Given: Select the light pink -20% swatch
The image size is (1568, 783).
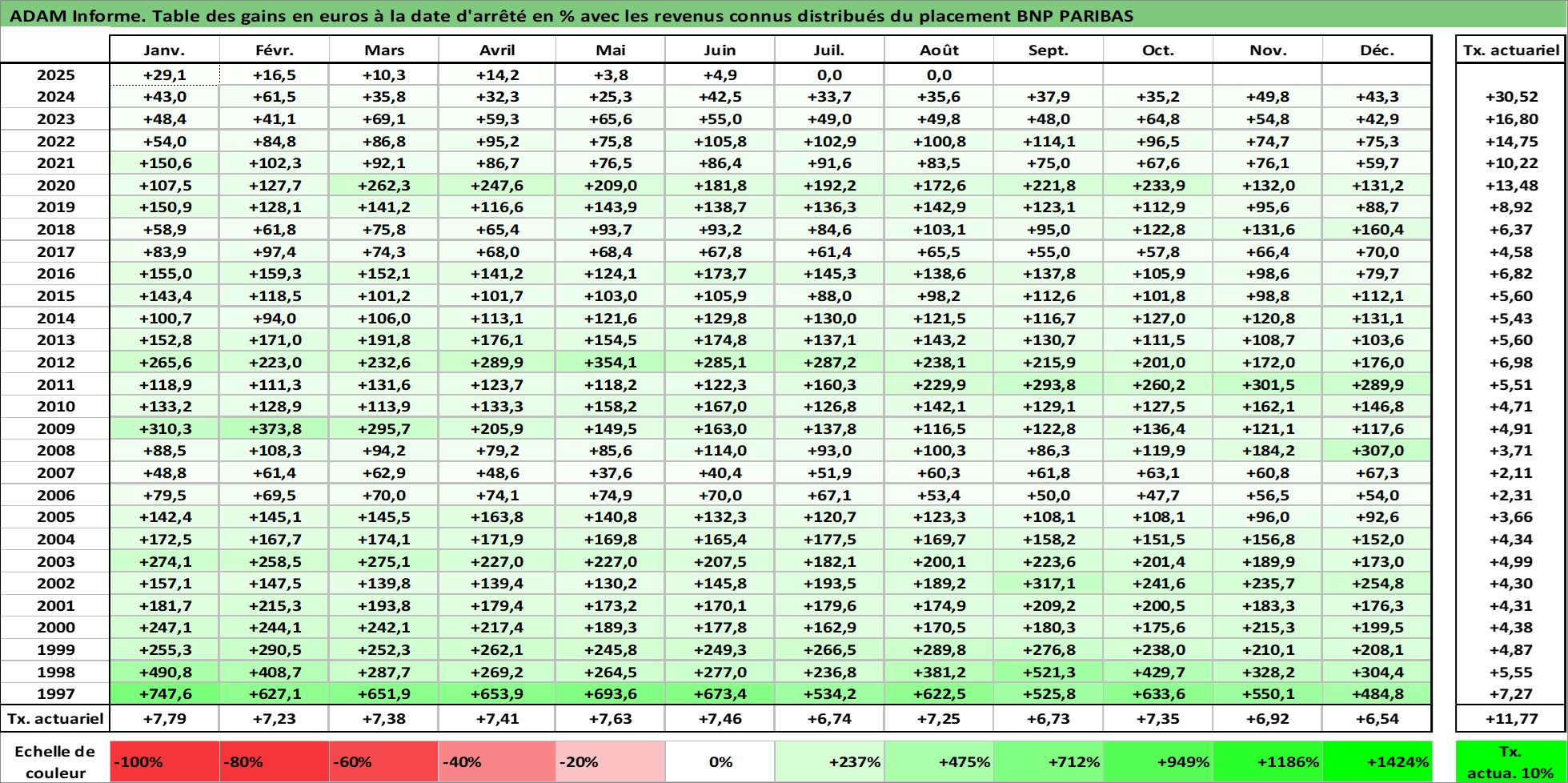Looking at the screenshot, I should [611, 761].
